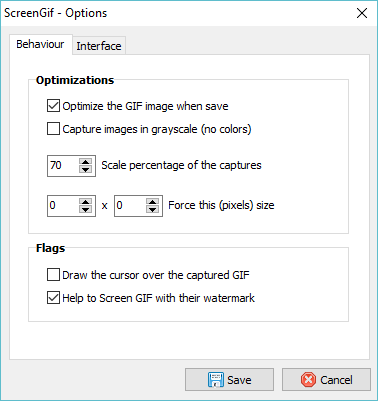The image size is (378, 401).
Task: Click the Scale percentage of the captures label
Action: click(181, 165)
